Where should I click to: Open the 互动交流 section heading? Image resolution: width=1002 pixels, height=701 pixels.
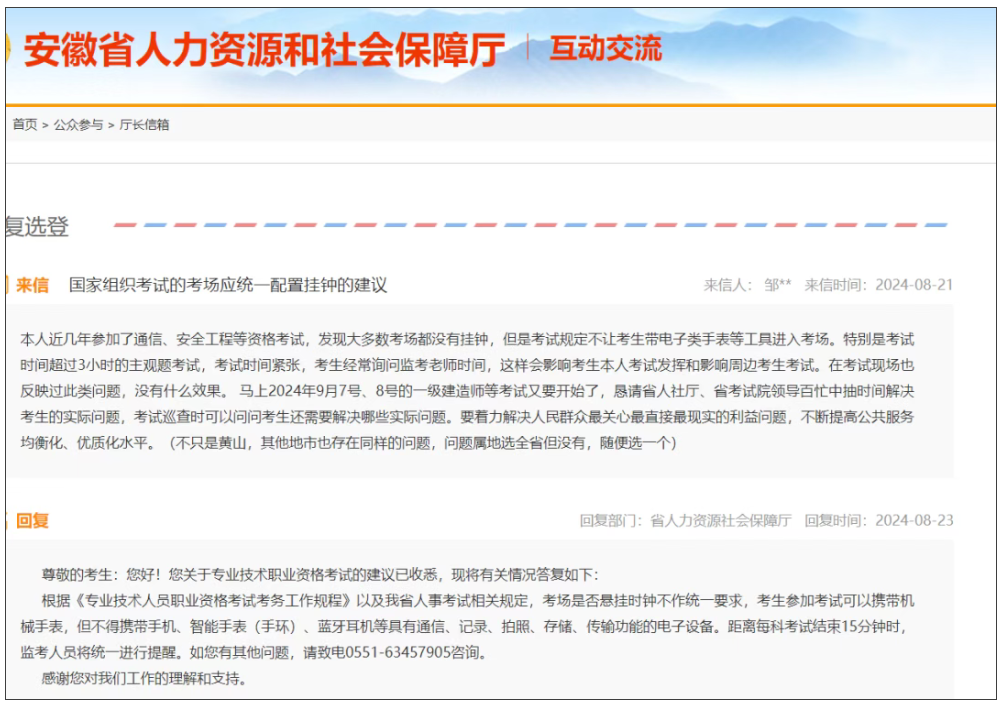605,48
